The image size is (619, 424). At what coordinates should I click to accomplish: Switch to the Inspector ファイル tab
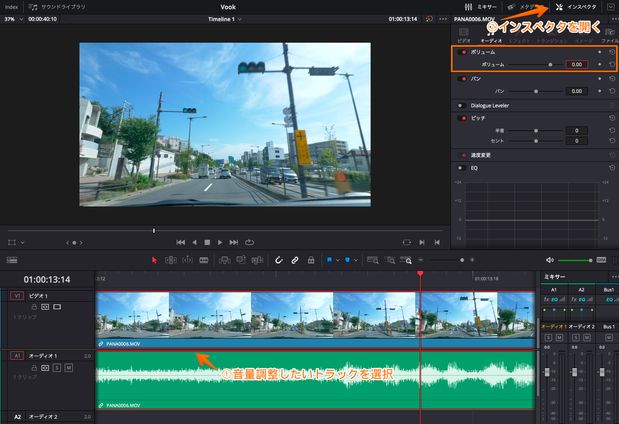tap(609, 35)
